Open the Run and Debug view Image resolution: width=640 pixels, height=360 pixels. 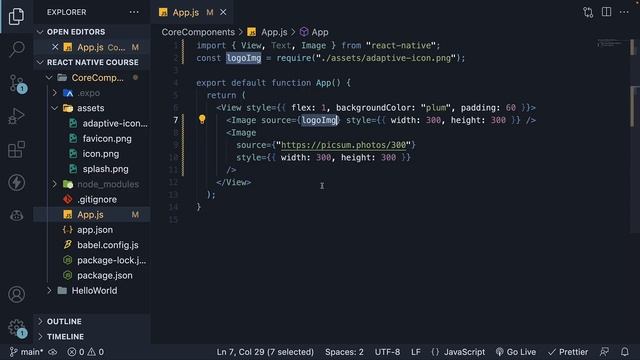(x=16, y=116)
